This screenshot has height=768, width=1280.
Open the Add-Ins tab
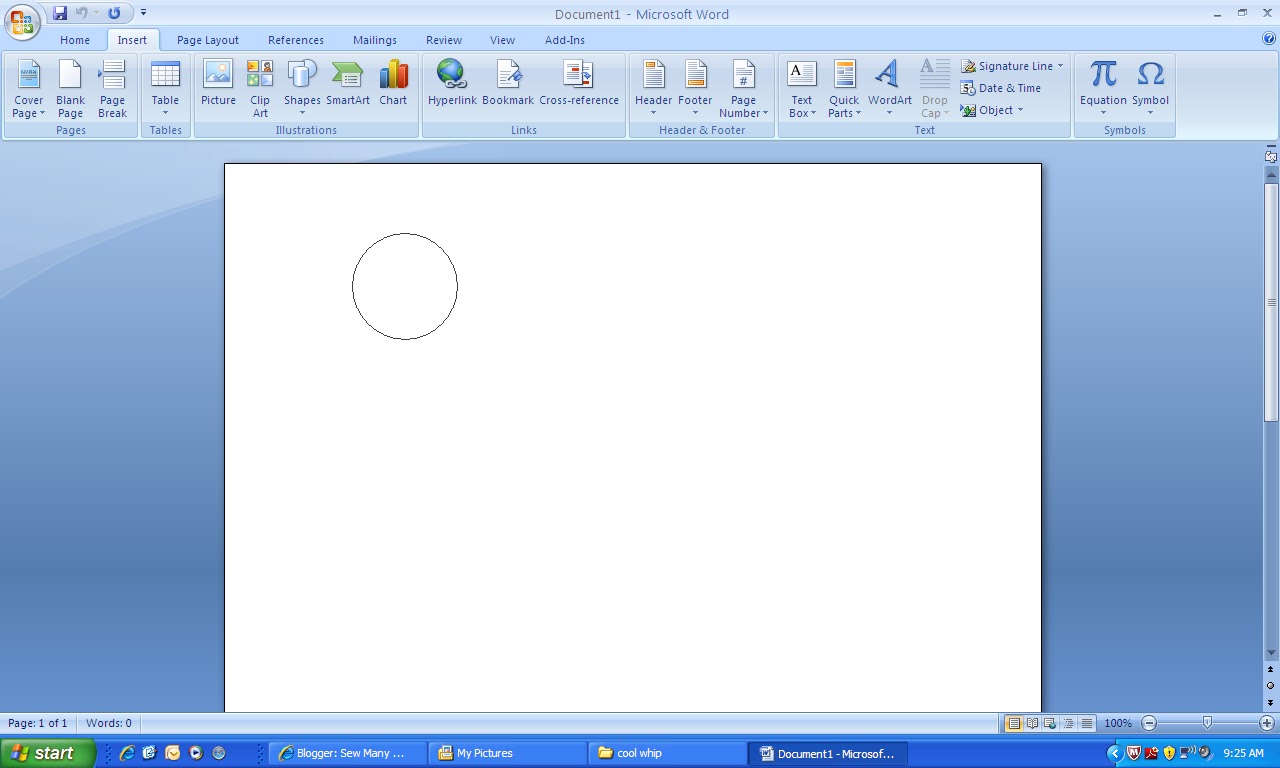pyautogui.click(x=565, y=40)
